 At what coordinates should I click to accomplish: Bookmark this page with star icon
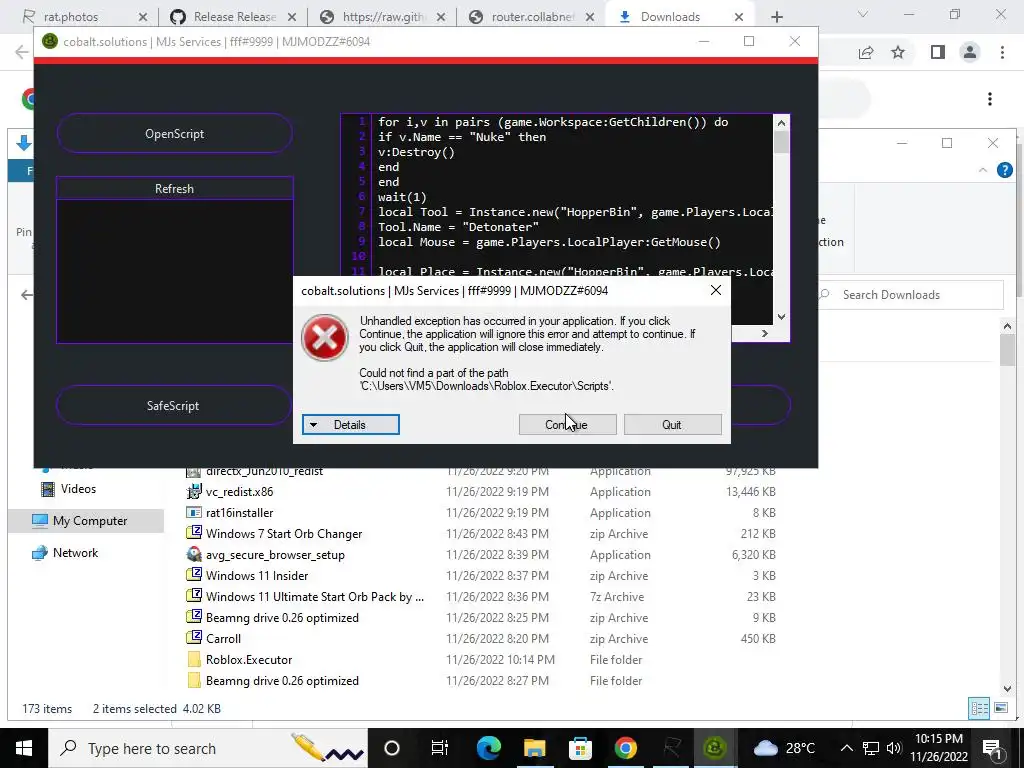pos(898,52)
